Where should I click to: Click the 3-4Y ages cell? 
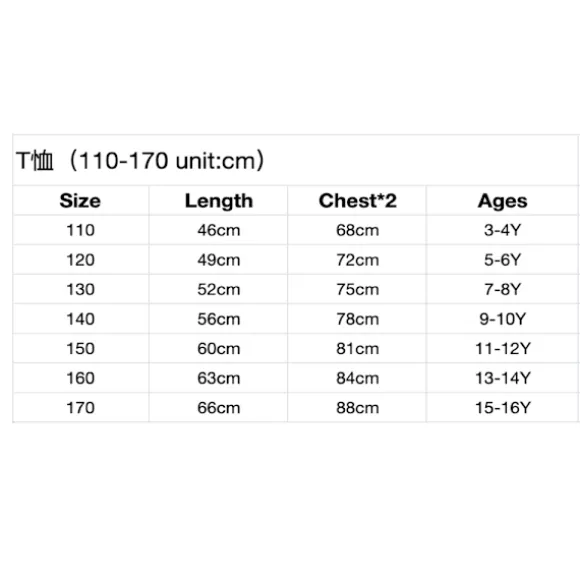click(502, 230)
